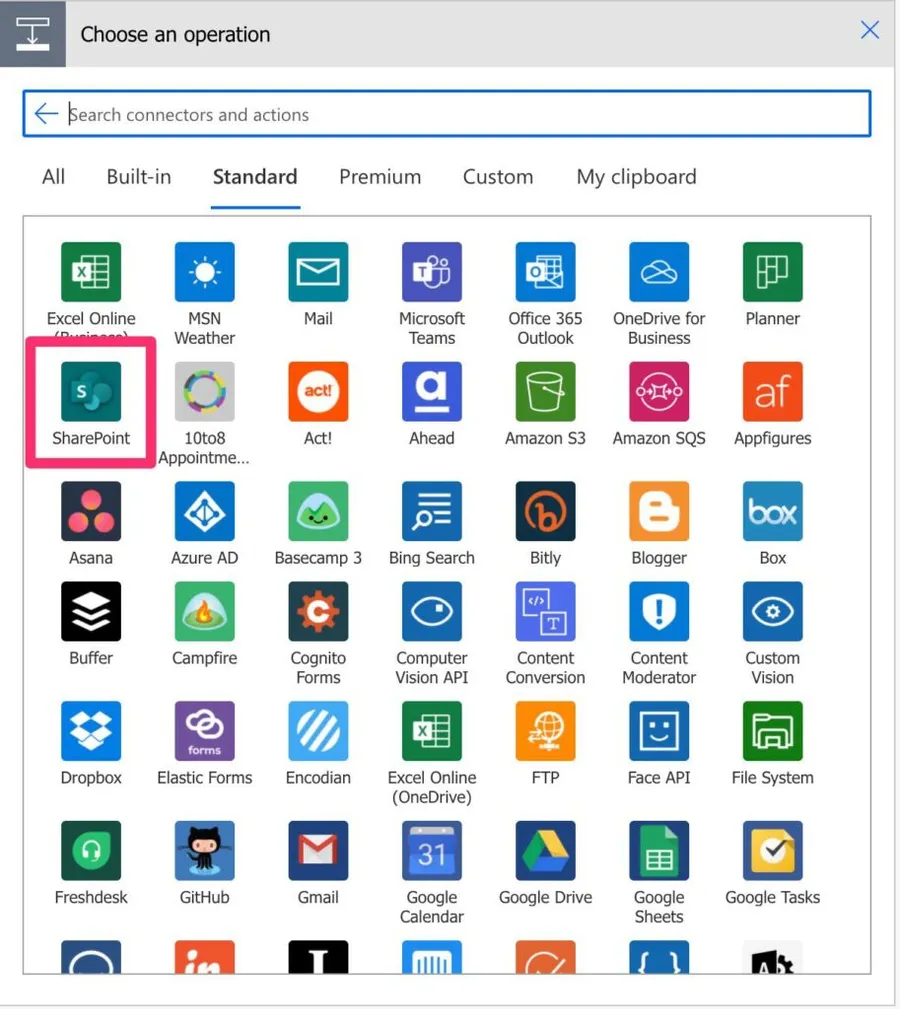The image size is (900, 1009).
Task: Select the Amazon S3 connector
Action: coord(545,392)
